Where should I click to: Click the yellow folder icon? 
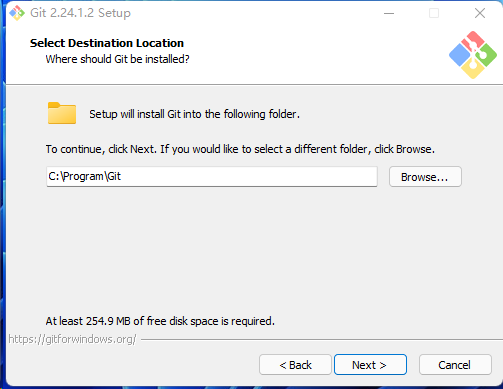coord(62,113)
